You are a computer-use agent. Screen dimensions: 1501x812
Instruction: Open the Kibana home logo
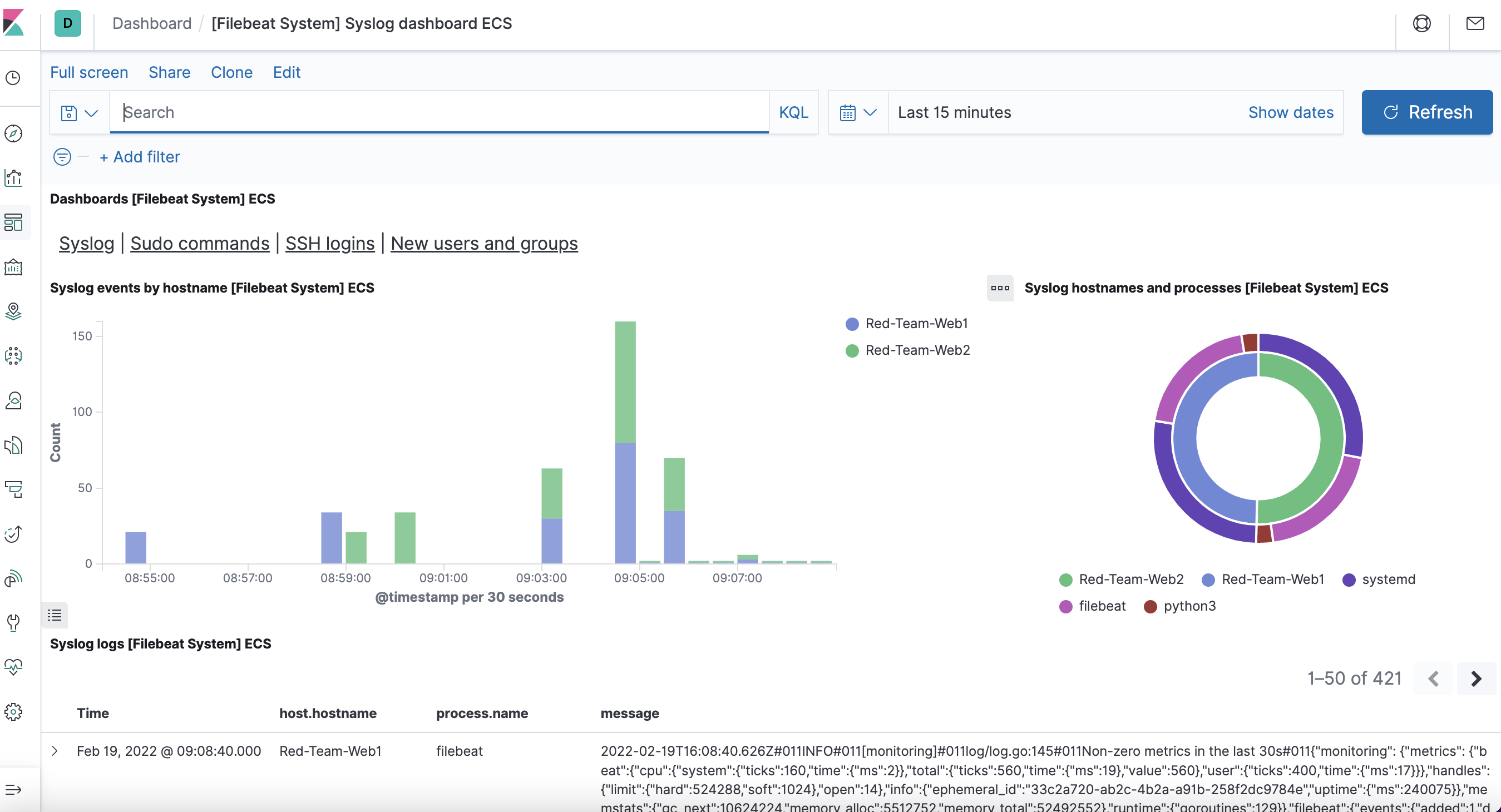13,23
